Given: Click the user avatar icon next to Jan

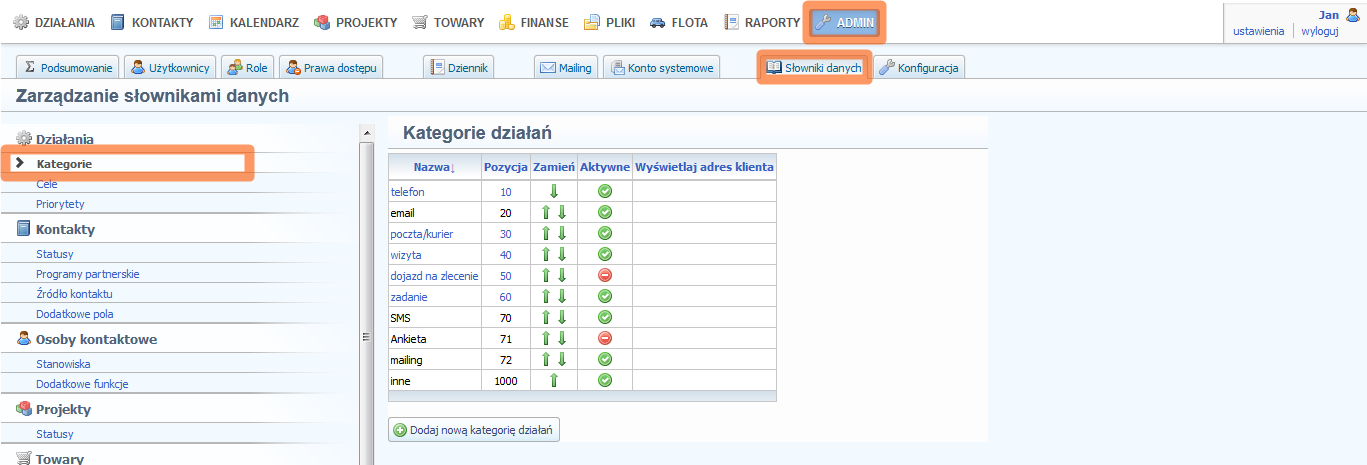Looking at the screenshot, I should [1353, 15].
